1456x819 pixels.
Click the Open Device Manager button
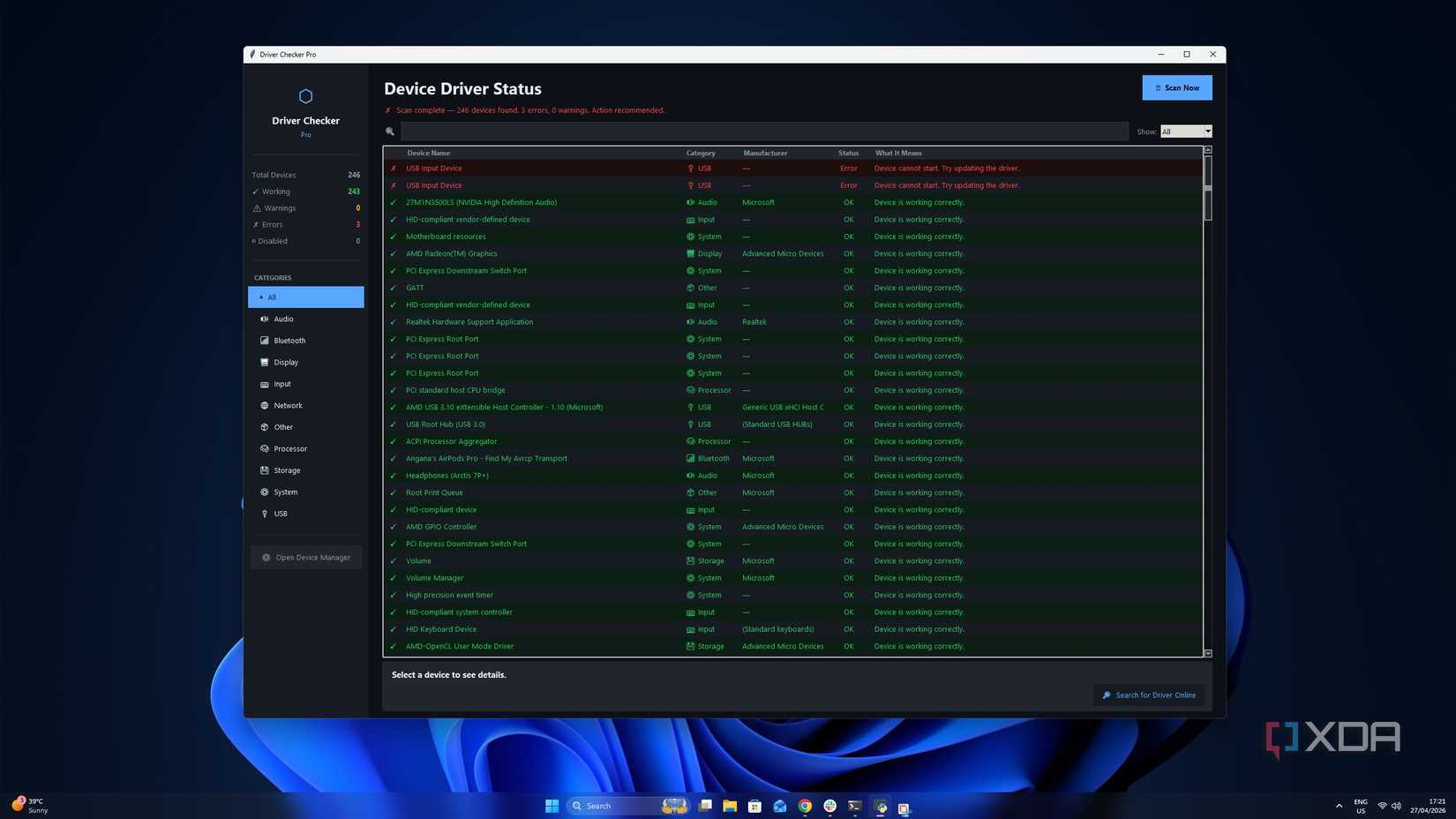(306, 558)
